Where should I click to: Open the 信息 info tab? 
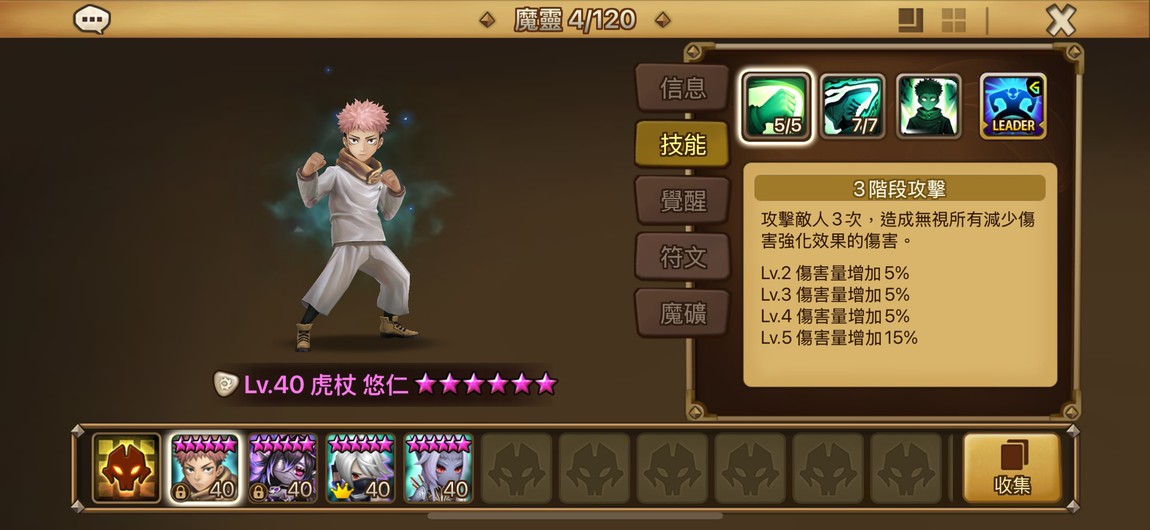pyautogui.click(x=682, y=88)
